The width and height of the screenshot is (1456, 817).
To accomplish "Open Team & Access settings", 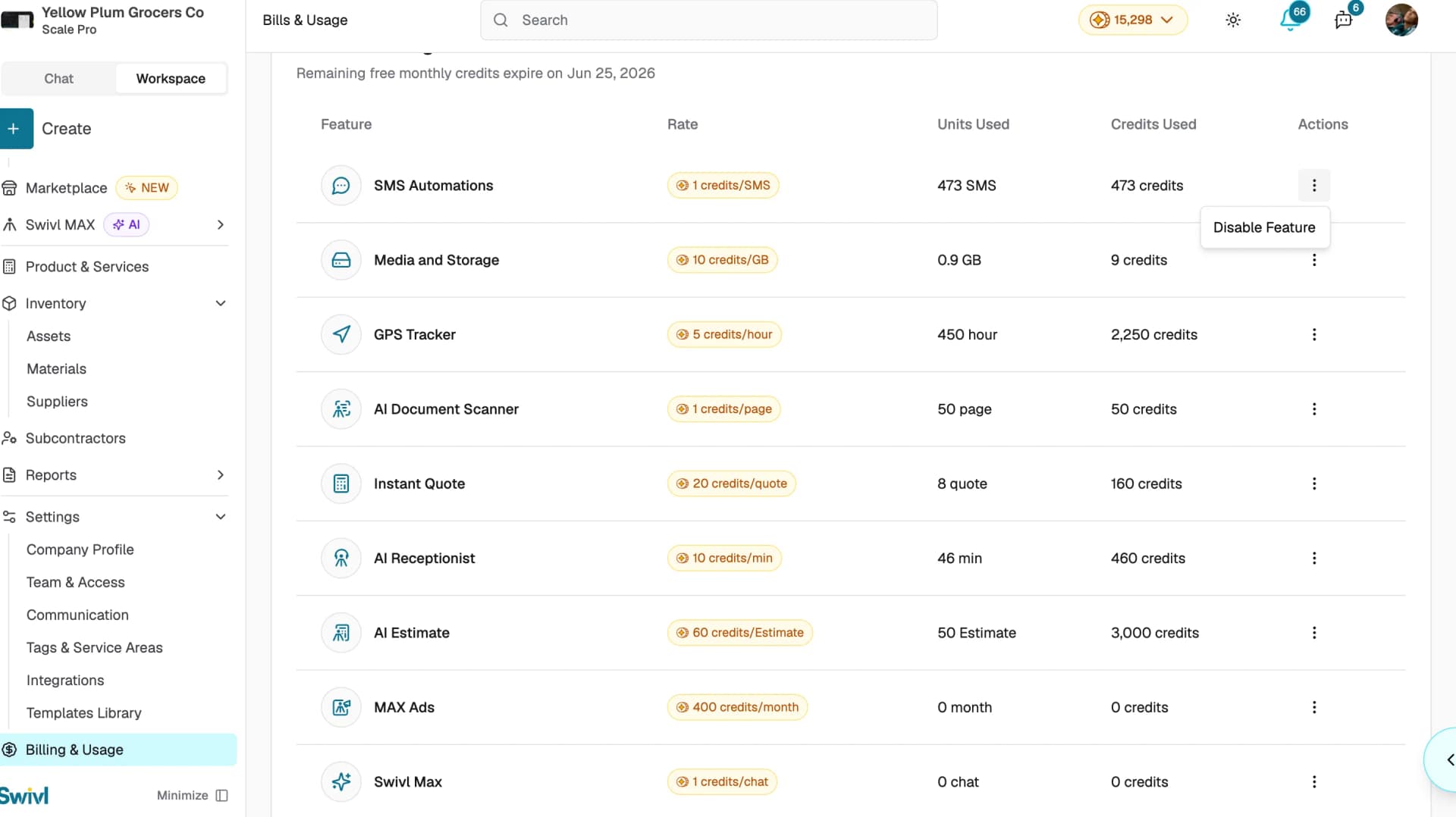I will click(x=75, y=582).
